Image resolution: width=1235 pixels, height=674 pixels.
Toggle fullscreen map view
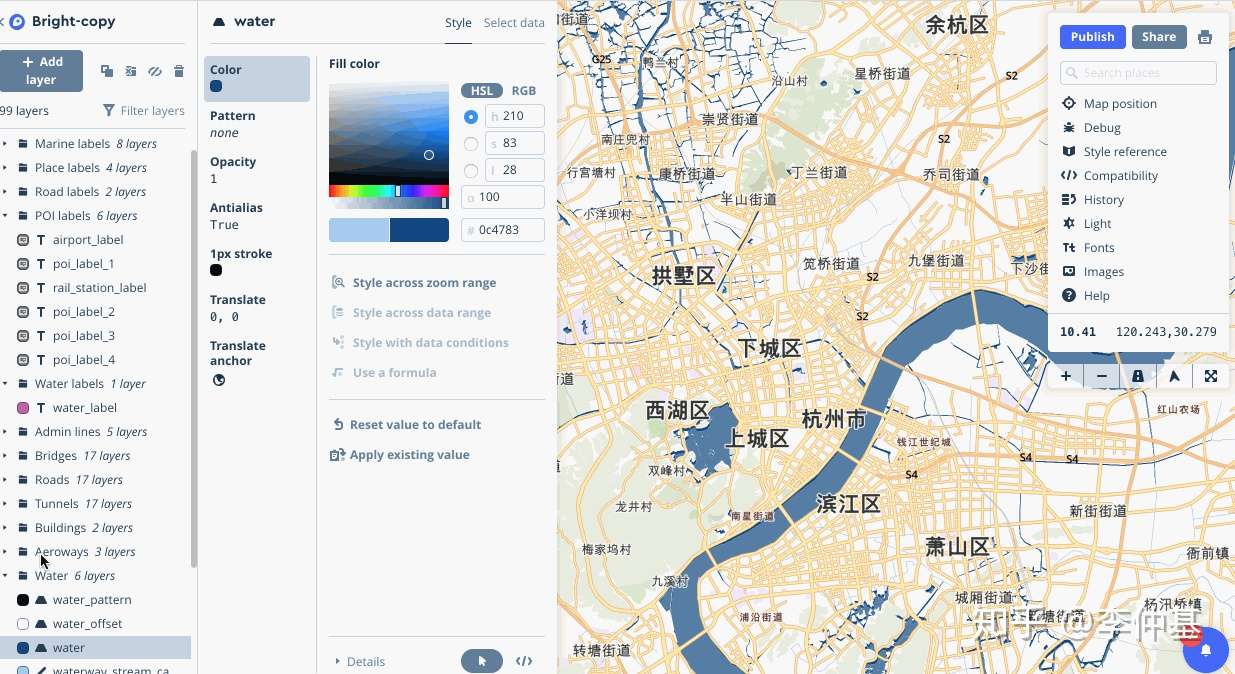tap(1210, 376)
